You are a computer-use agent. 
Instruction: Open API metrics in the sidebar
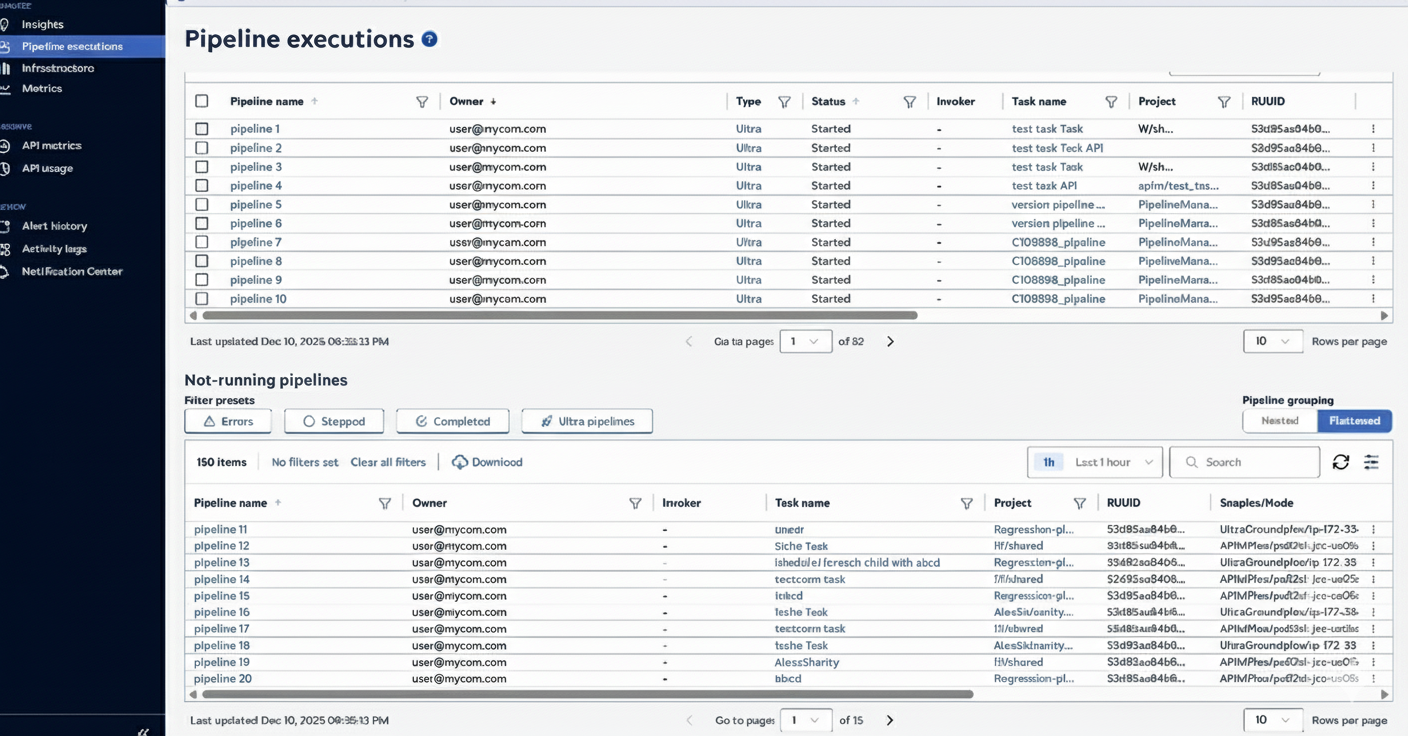pyautogui.click(x=52, y=146)
